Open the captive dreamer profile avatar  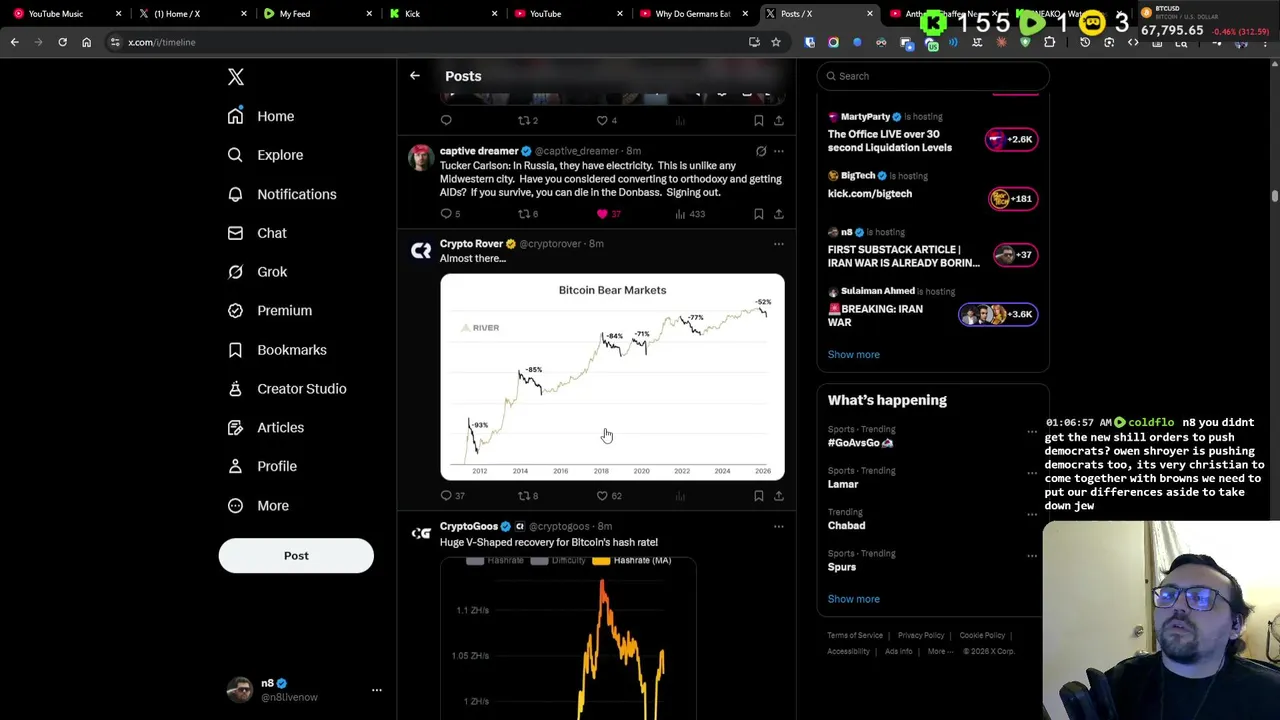(420, 158)
